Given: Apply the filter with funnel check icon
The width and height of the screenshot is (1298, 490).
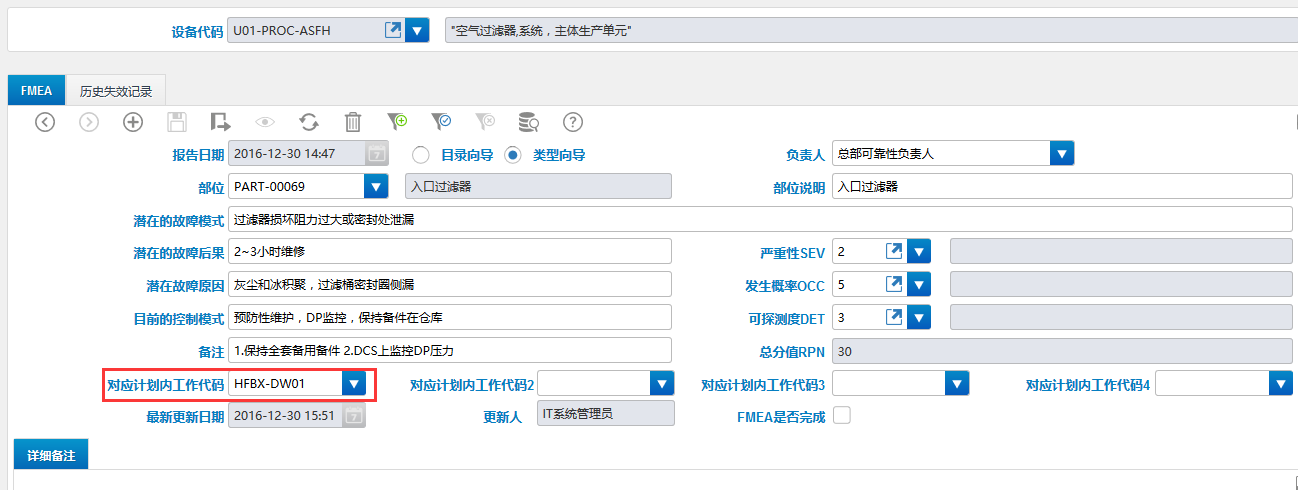Looking at the screenshot, I should [x=441, y=122].
